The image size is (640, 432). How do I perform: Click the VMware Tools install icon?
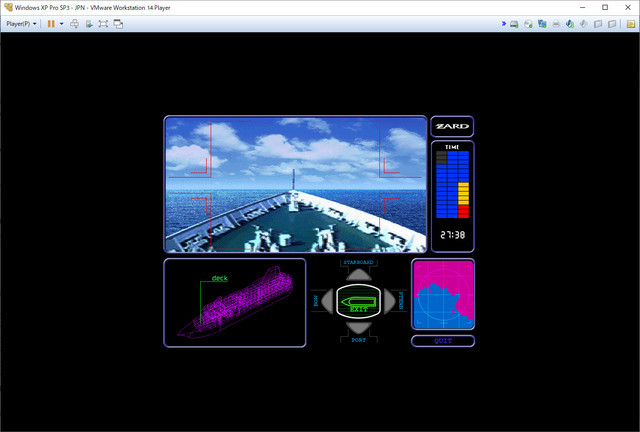[x=89, y=24]
